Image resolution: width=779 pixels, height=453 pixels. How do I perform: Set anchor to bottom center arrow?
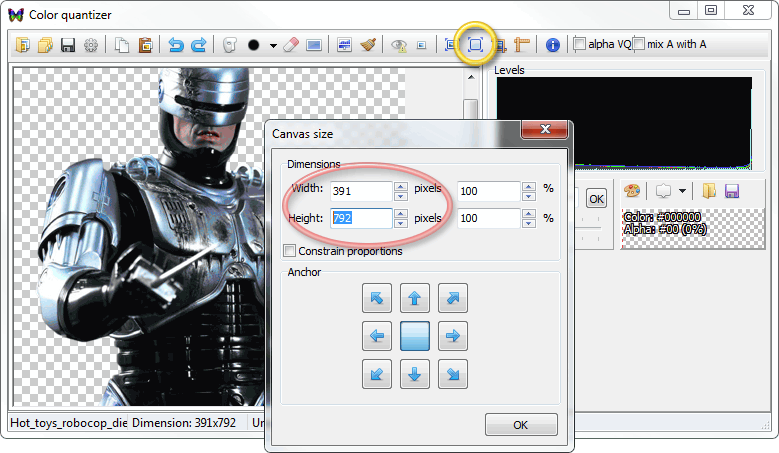415,374
